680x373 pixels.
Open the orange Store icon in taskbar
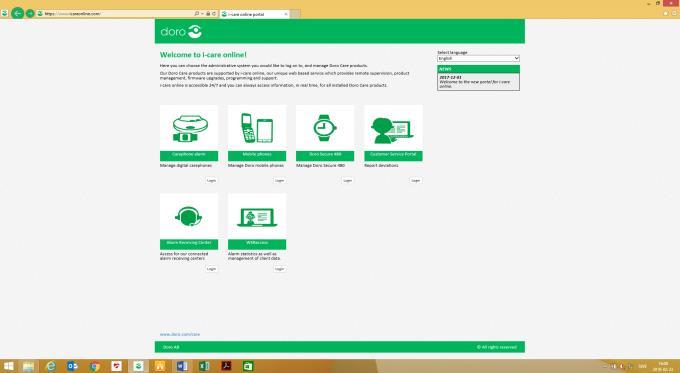coord(160,366)
